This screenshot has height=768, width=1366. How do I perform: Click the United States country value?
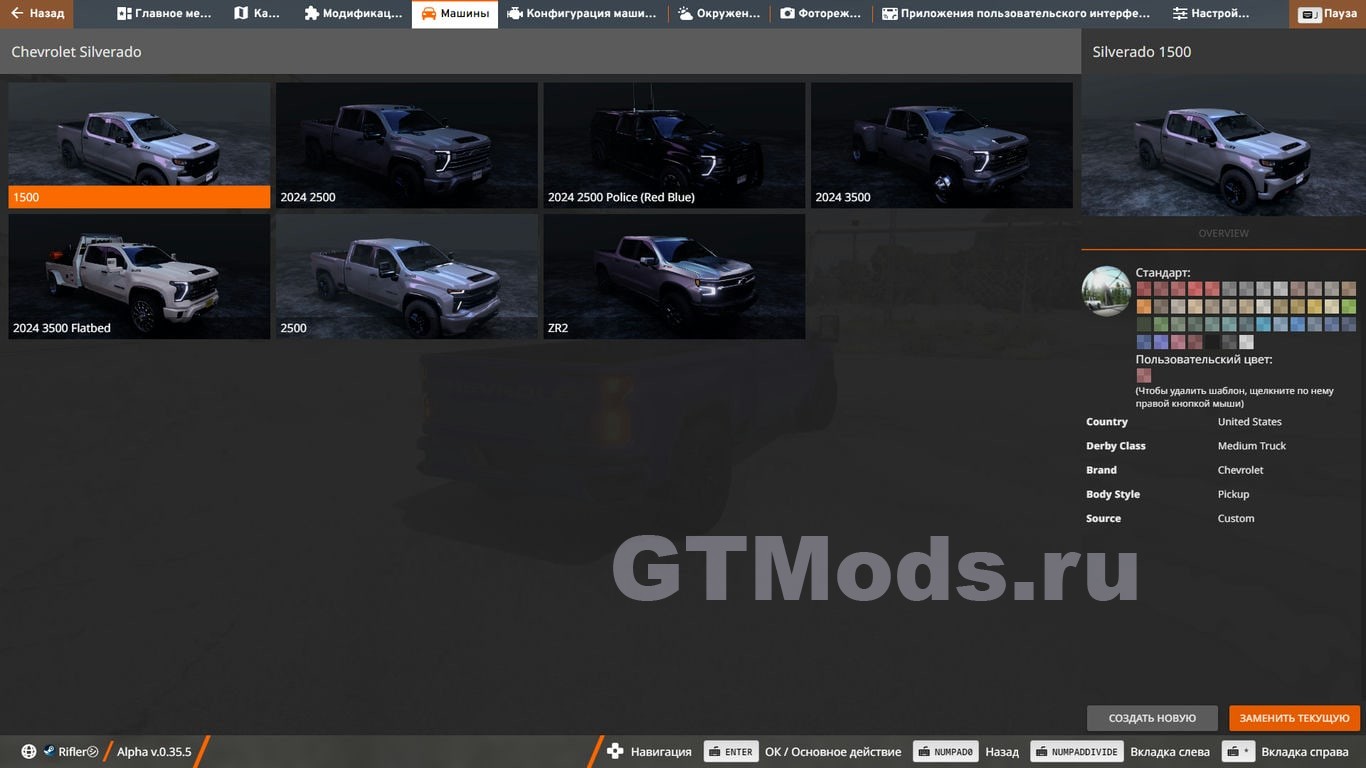(1250, 422)
